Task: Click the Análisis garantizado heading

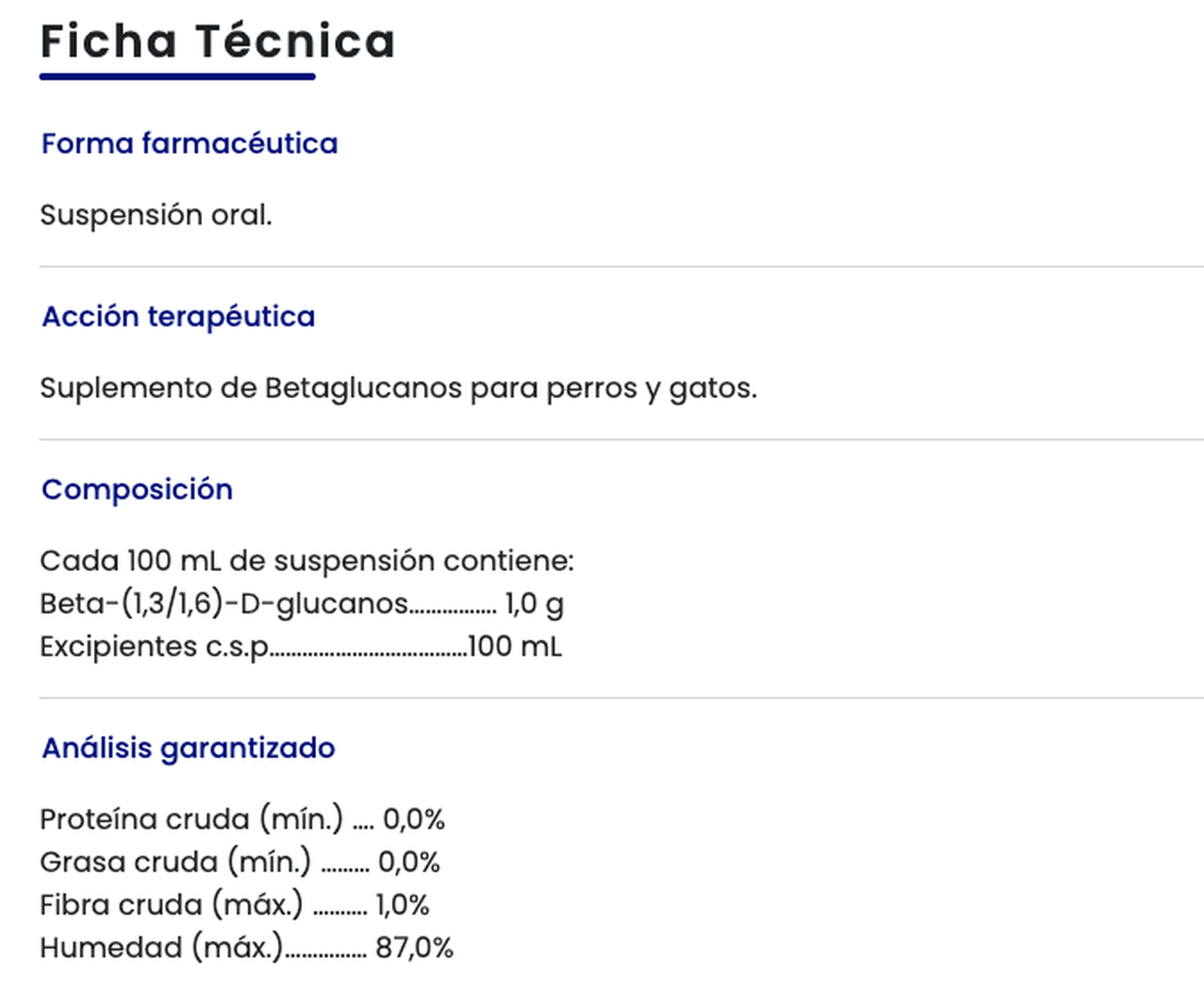Action: pos(189,748)
